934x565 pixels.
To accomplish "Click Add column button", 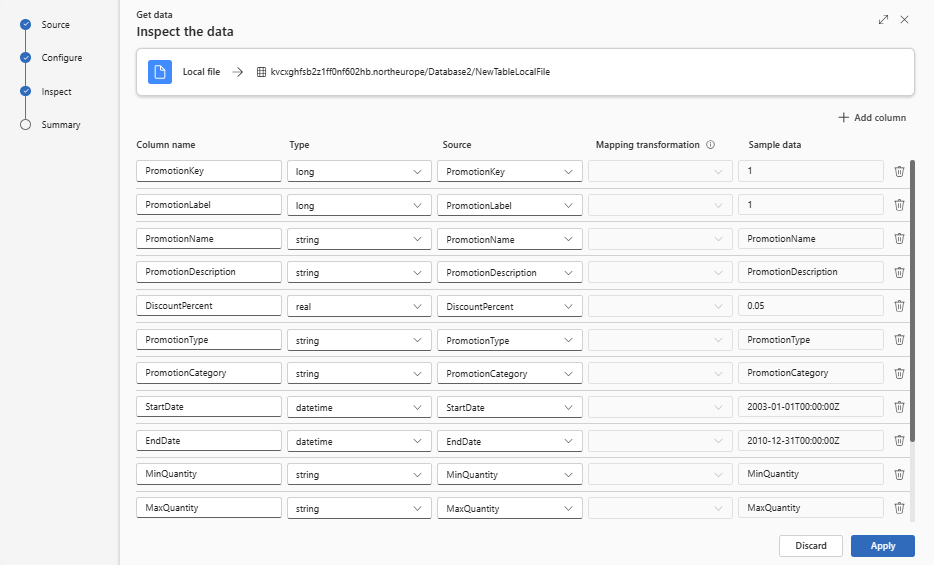I will point(872,118).
